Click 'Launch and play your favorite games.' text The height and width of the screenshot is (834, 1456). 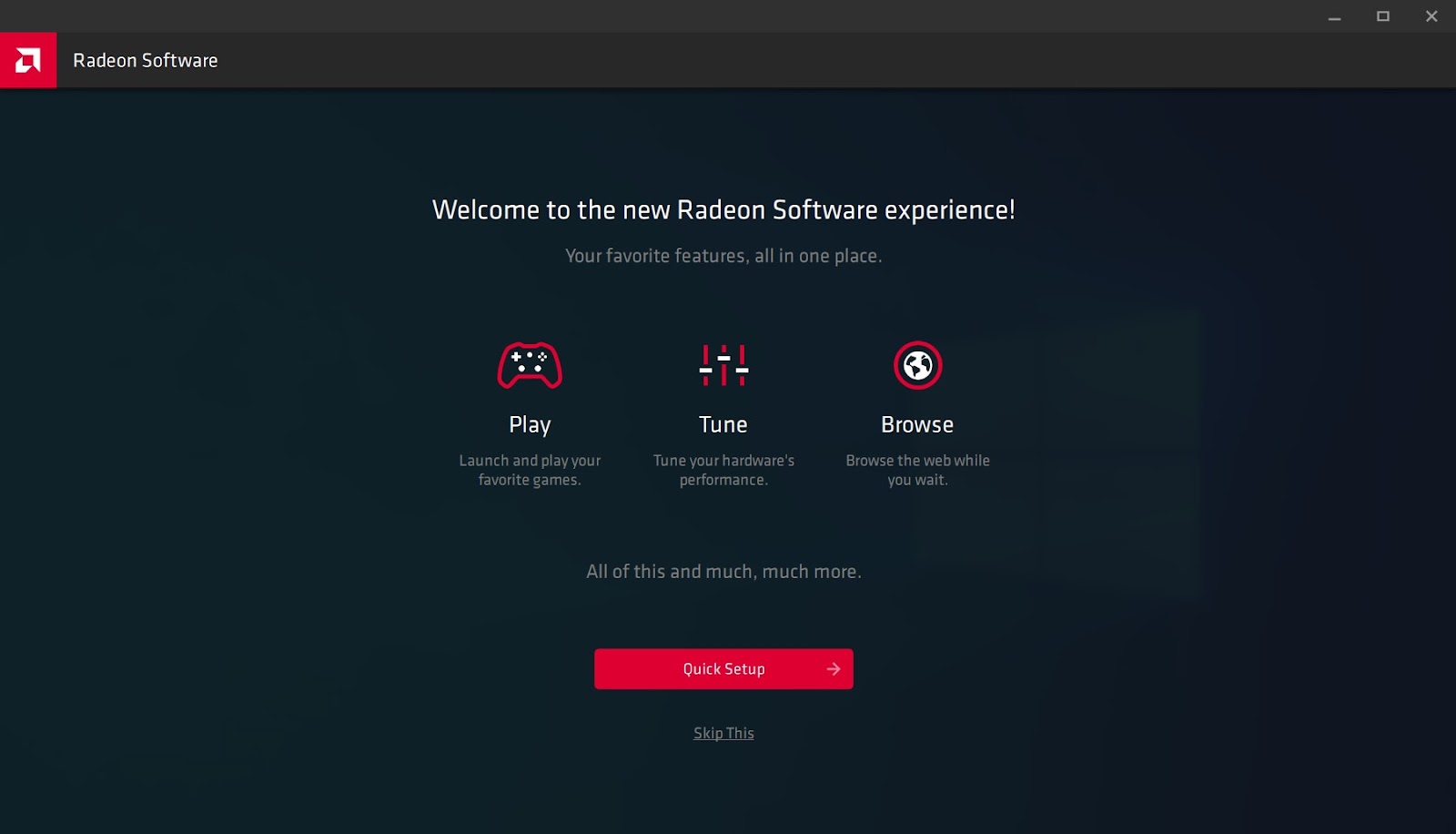[530, 470]
